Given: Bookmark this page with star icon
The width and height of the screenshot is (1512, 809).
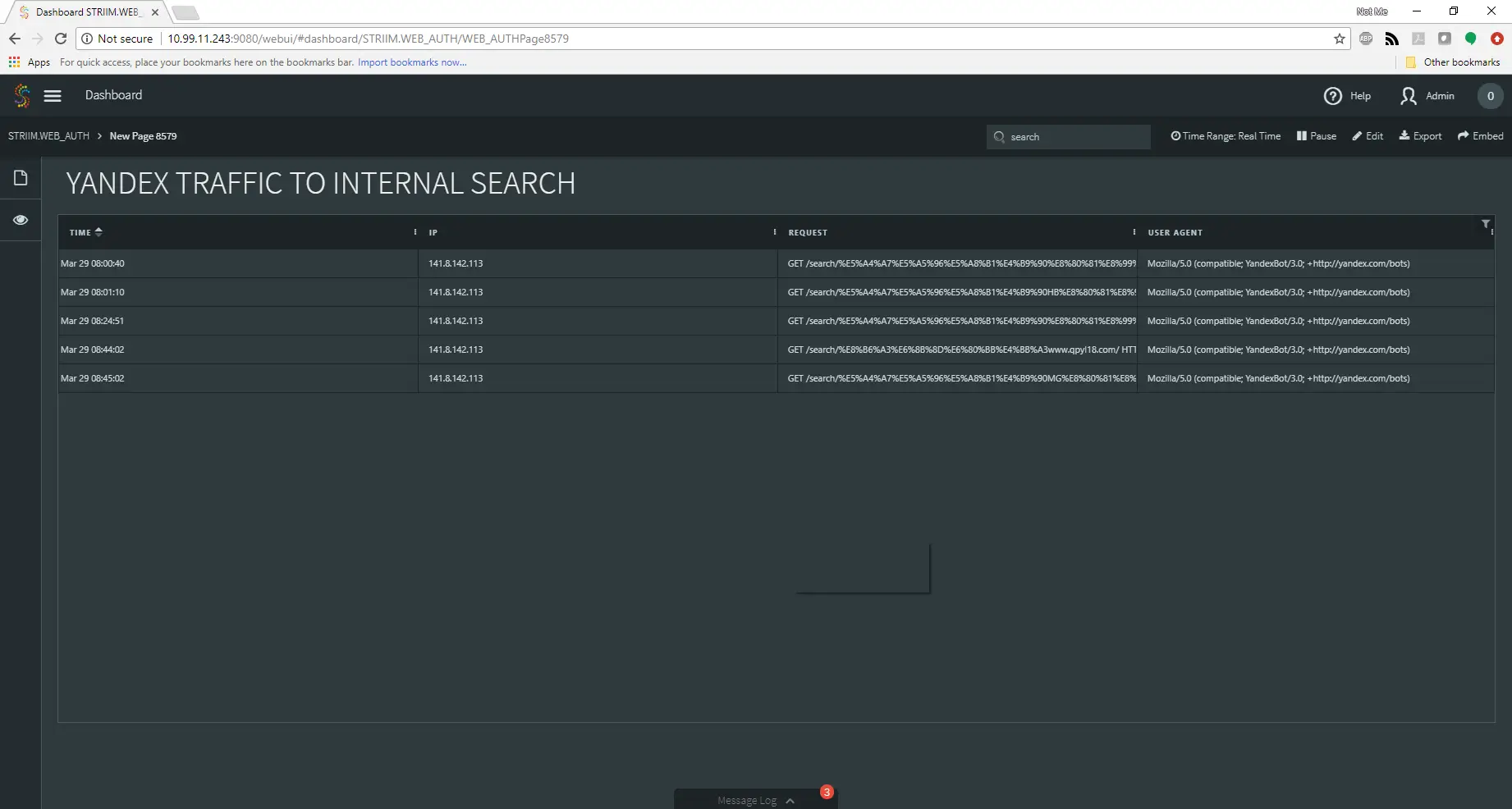Looking at the screenshot, I should point(1340,39).
